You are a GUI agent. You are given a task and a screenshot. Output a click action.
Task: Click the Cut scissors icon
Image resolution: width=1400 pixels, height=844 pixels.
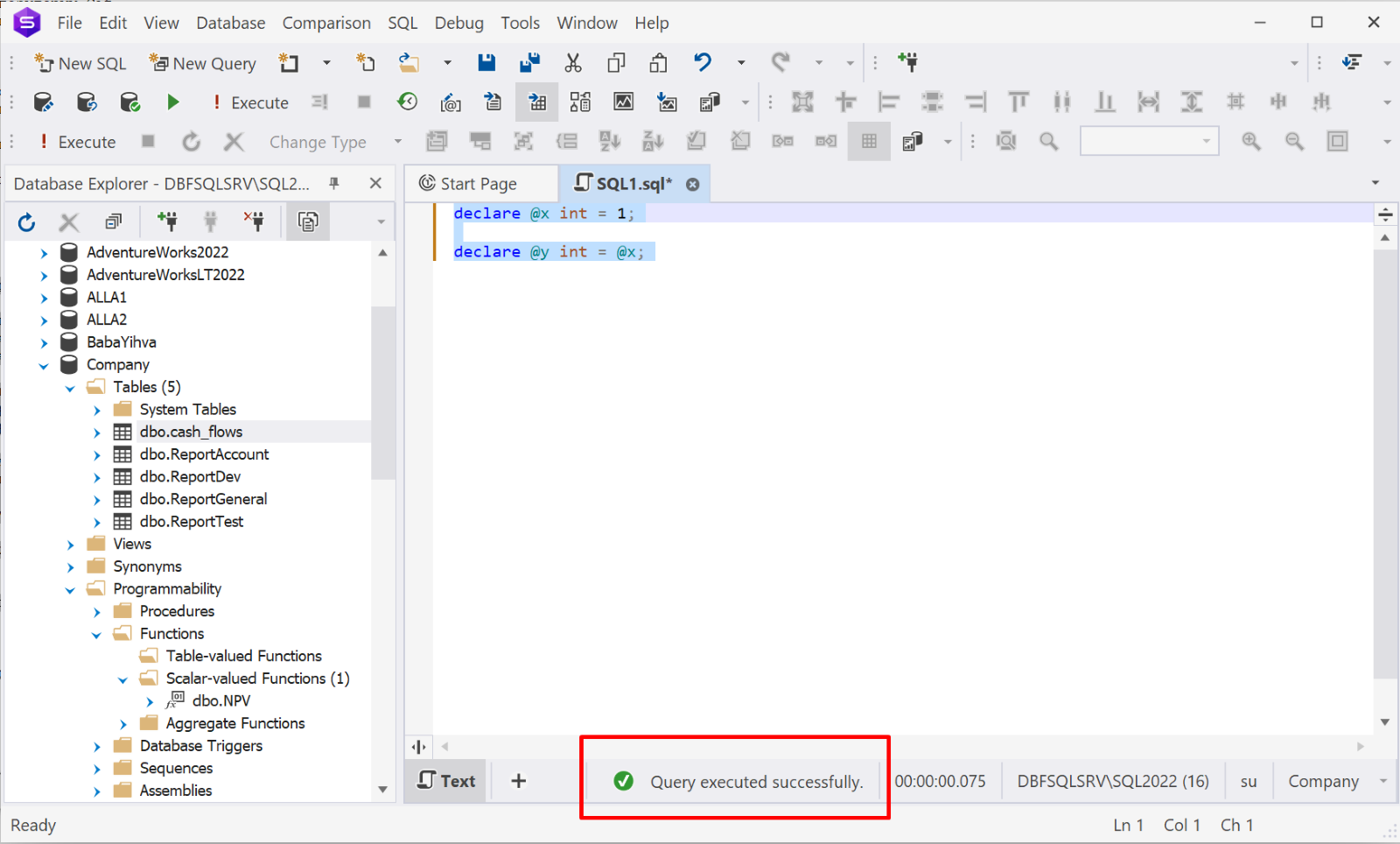[x=573, y=62]
